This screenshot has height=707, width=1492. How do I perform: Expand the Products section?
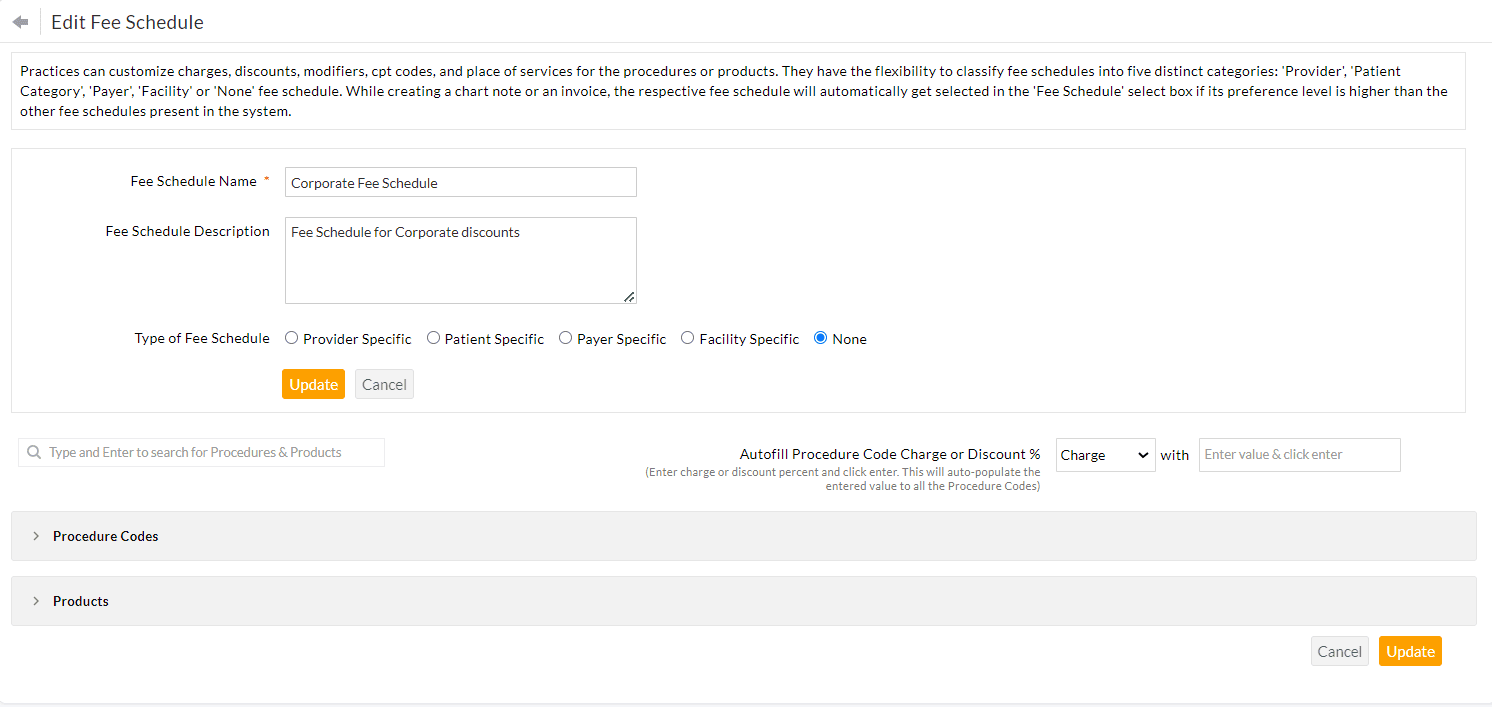tap(80, 601)
